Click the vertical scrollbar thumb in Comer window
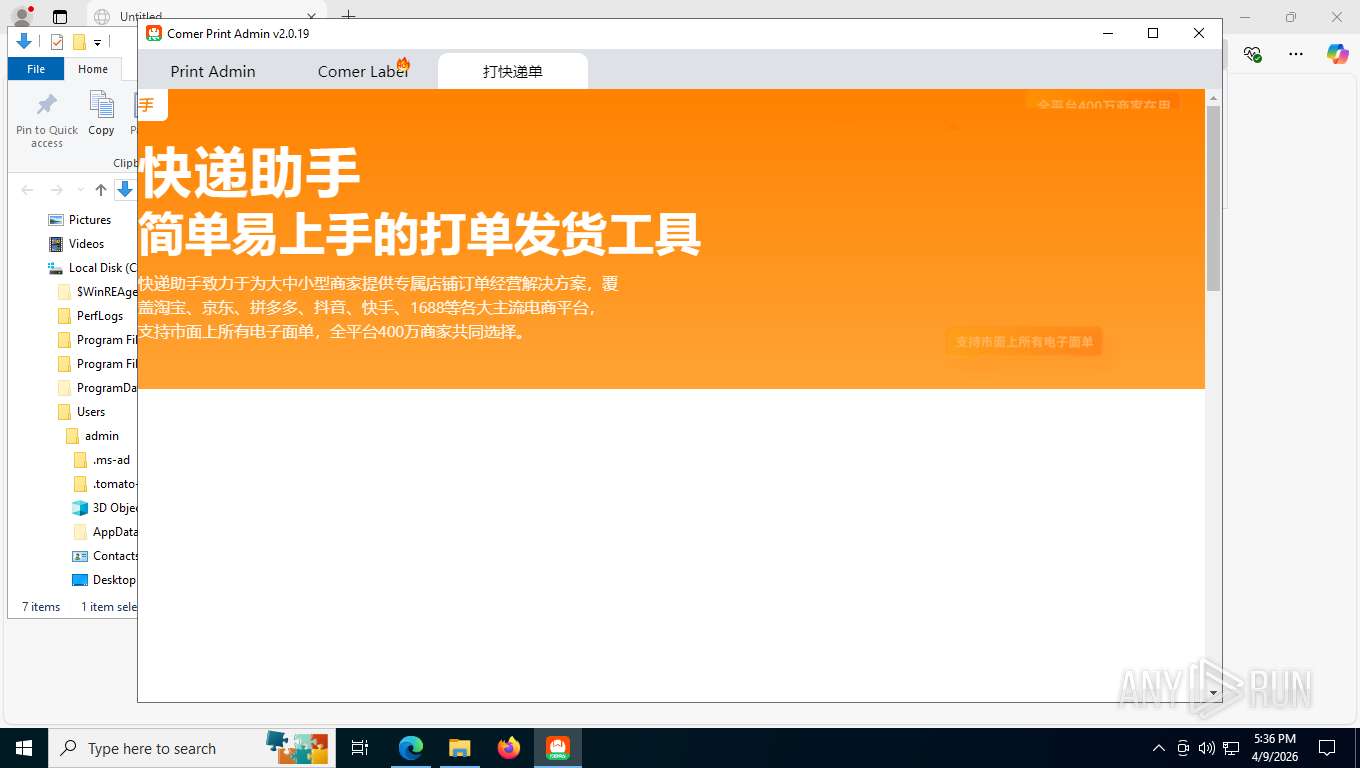This screenshot has width=1360, height=768. tap(1214, 198)
